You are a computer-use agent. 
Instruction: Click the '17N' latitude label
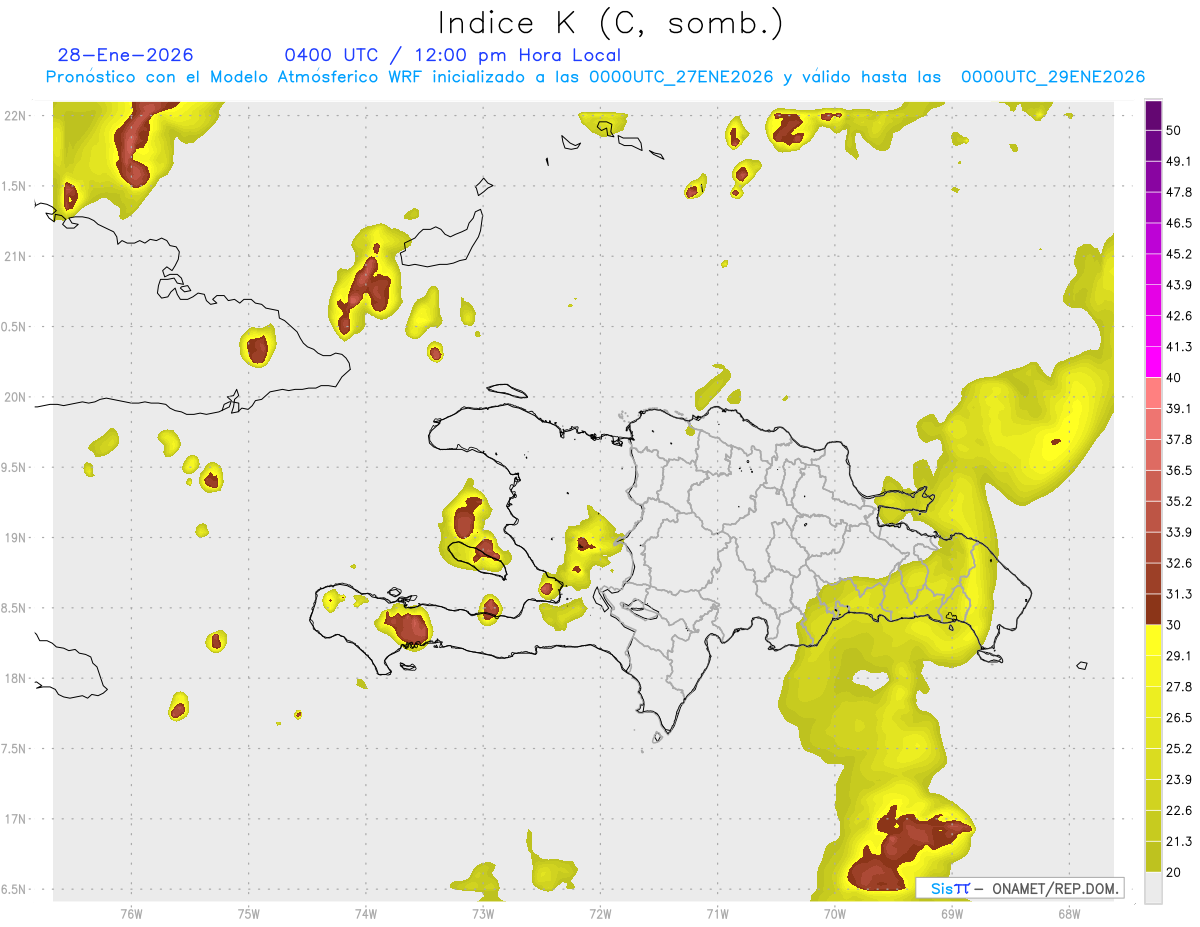(x=15, y=820)
